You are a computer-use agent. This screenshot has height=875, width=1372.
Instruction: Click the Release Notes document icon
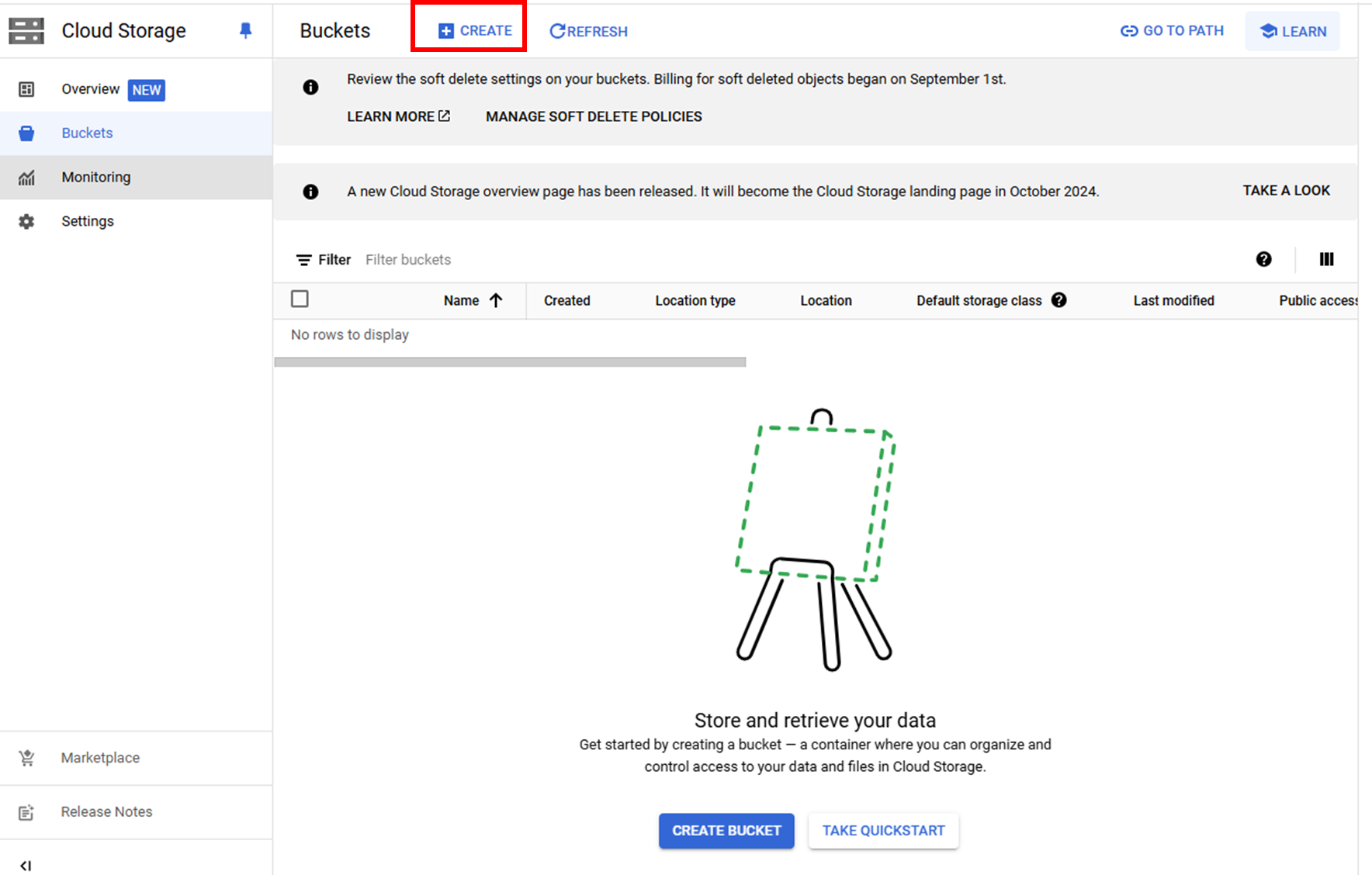click(x=26, y=812)
